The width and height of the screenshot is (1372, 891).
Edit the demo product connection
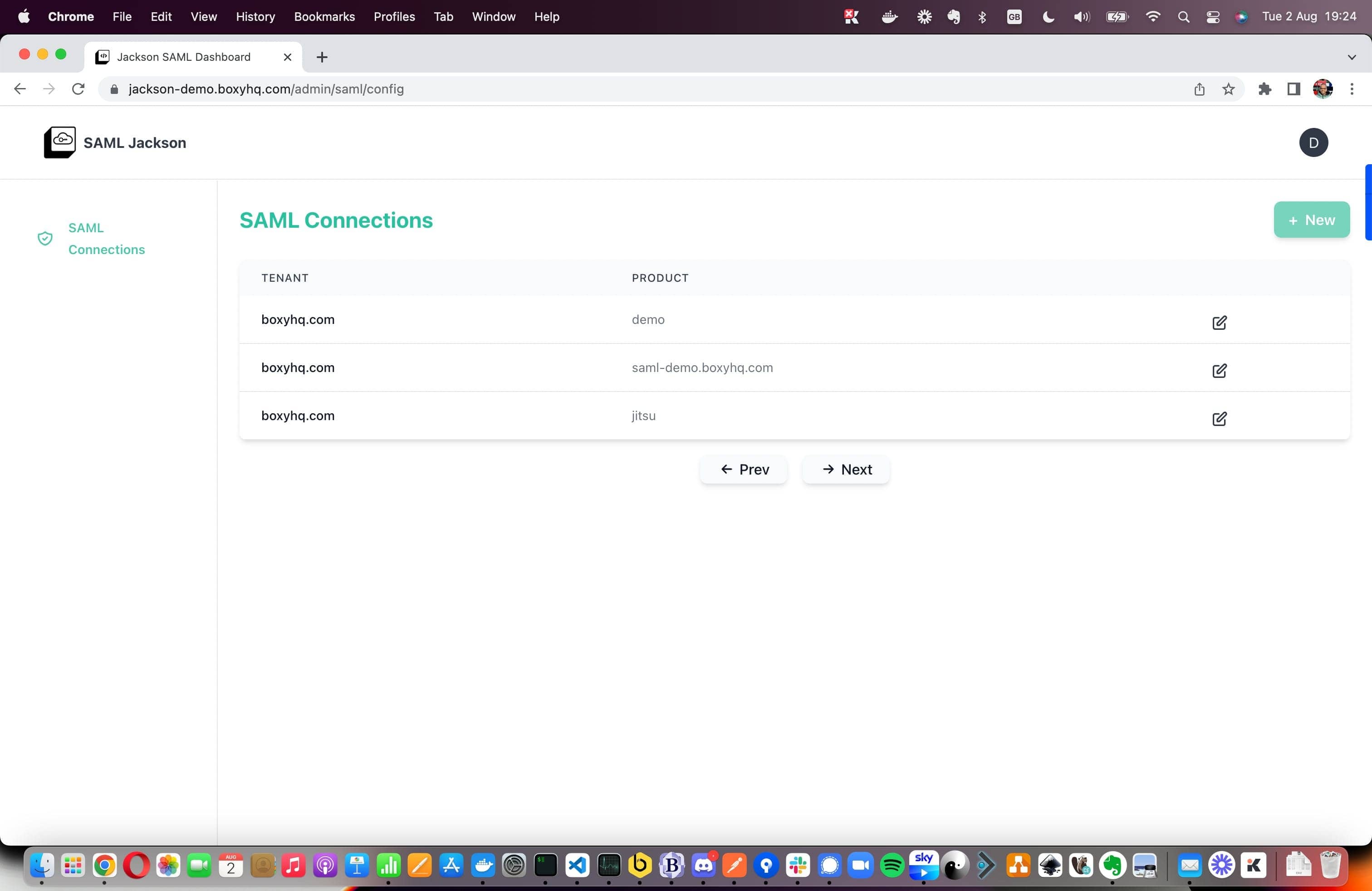[1219, 323]
